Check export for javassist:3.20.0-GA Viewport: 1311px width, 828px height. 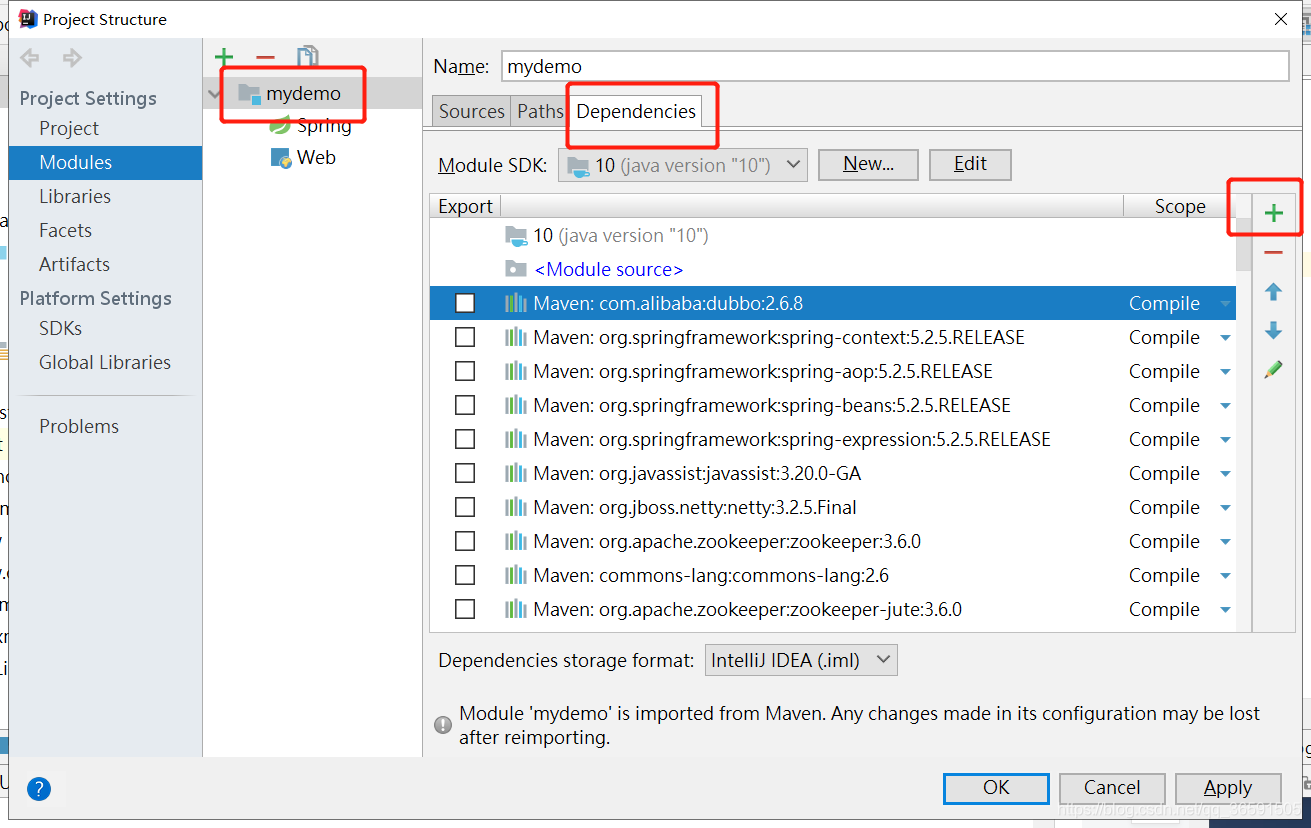[x=465, y=473]
